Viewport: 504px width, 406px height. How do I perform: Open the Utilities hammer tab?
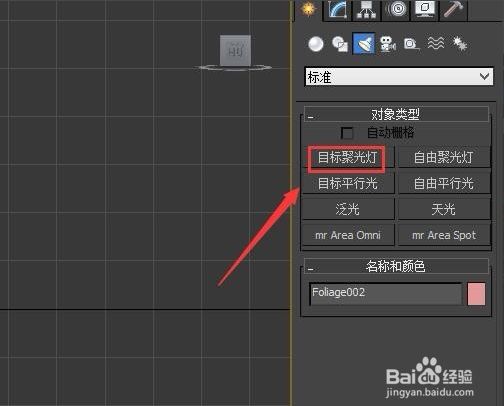click(x=453, y=10)
